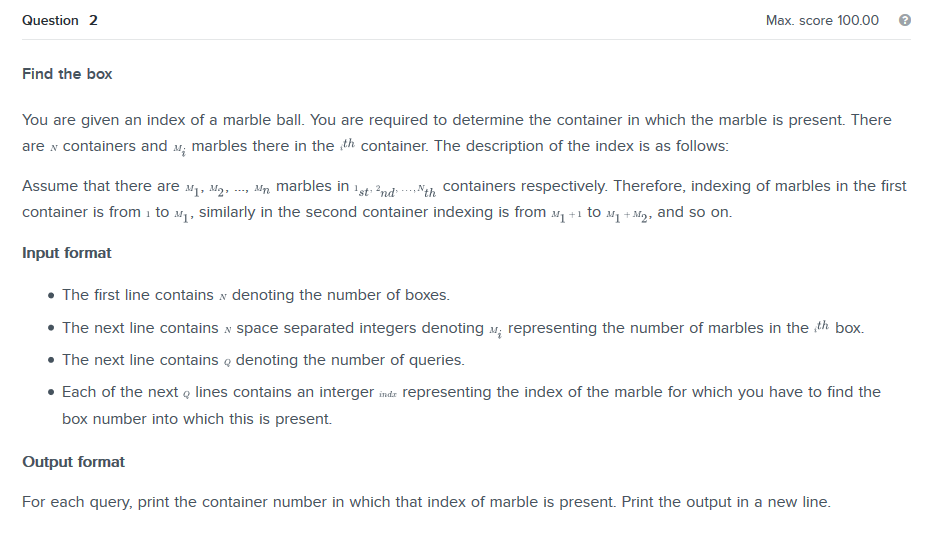
Task: Click the word interger in the last bullet
Action: point(346,392)
